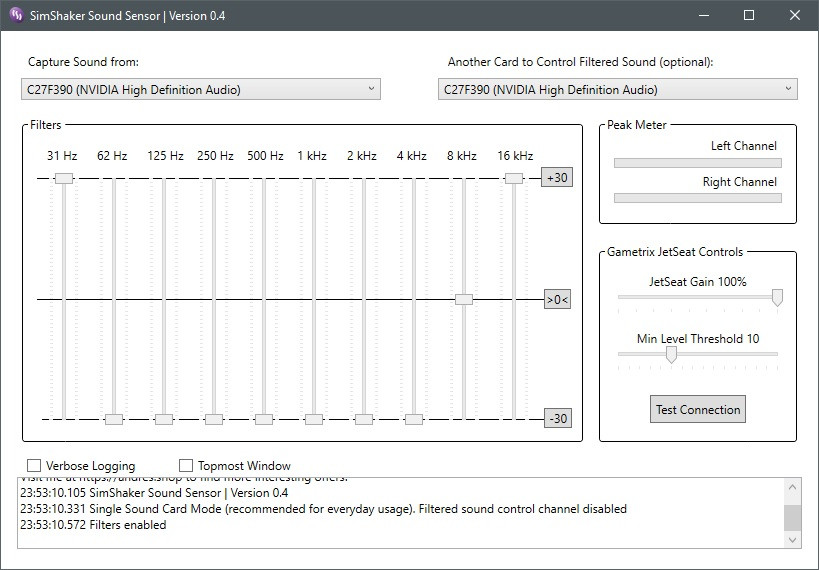The width and height of the screenshot is (819, 570).
Task: Expand the Another Card to Control dropdown
Action: [x=617, y=89]
